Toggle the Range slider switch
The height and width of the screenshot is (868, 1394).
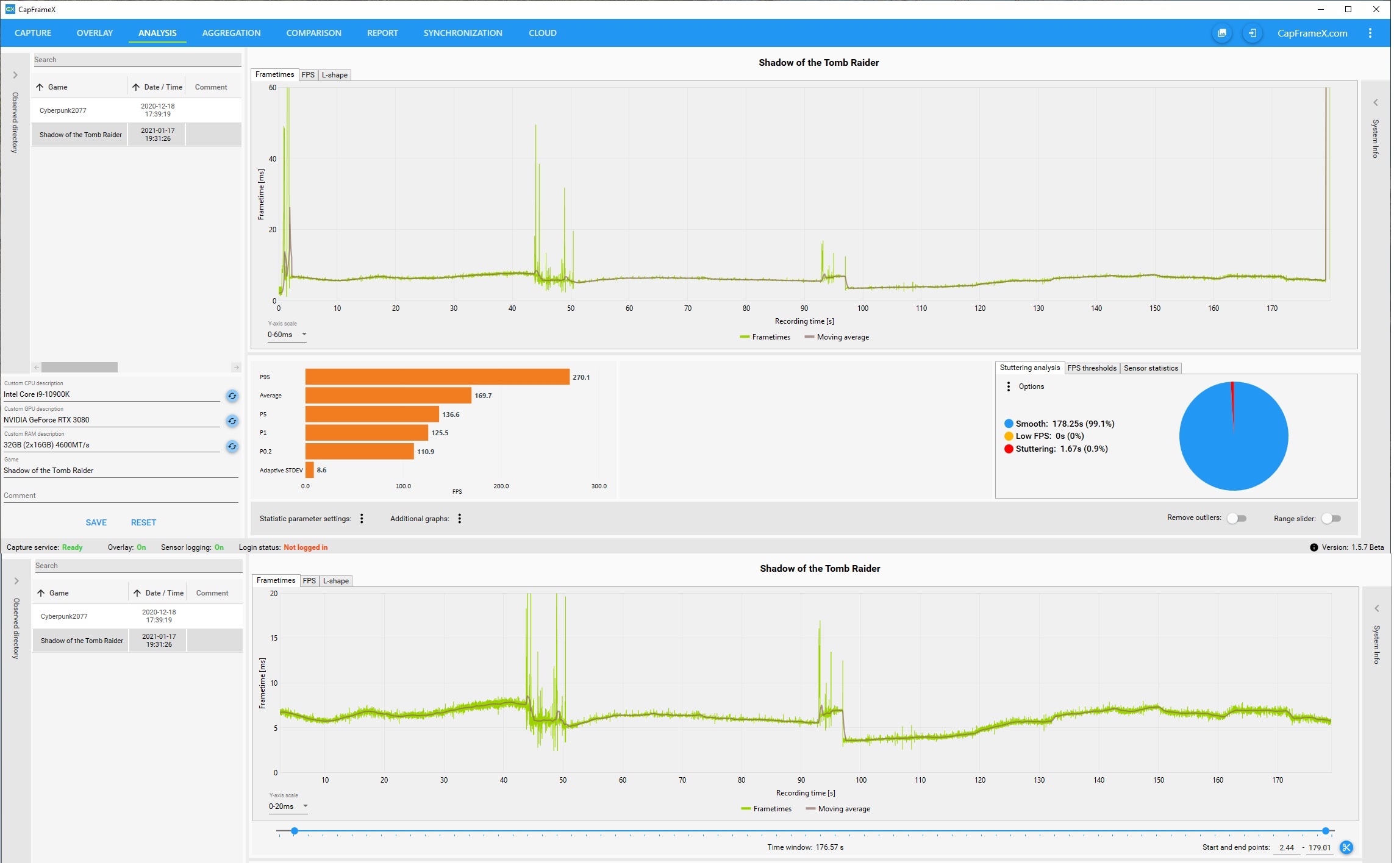pyautogui.click(x=1332, y=519)
